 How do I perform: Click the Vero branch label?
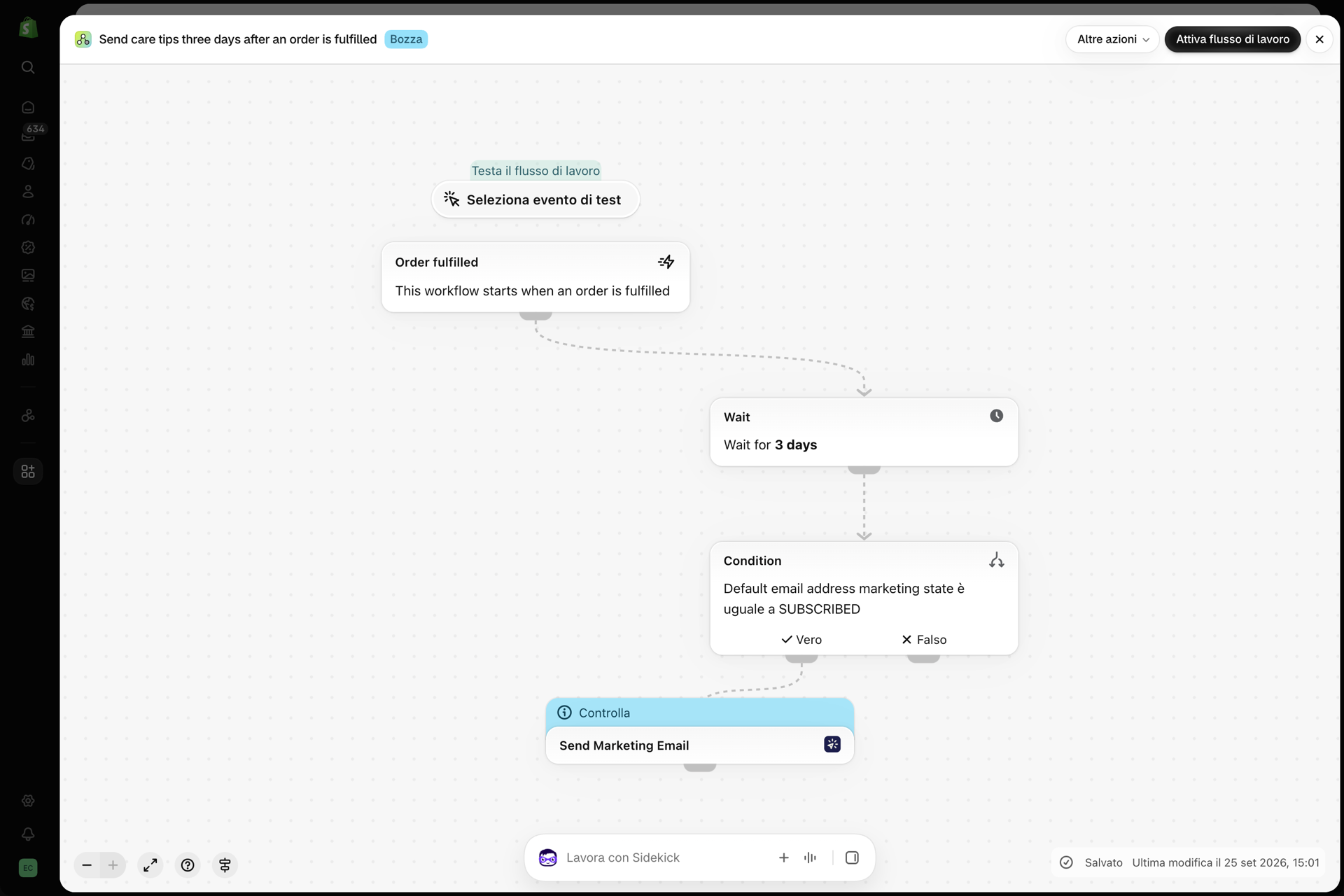click(801, 640)
